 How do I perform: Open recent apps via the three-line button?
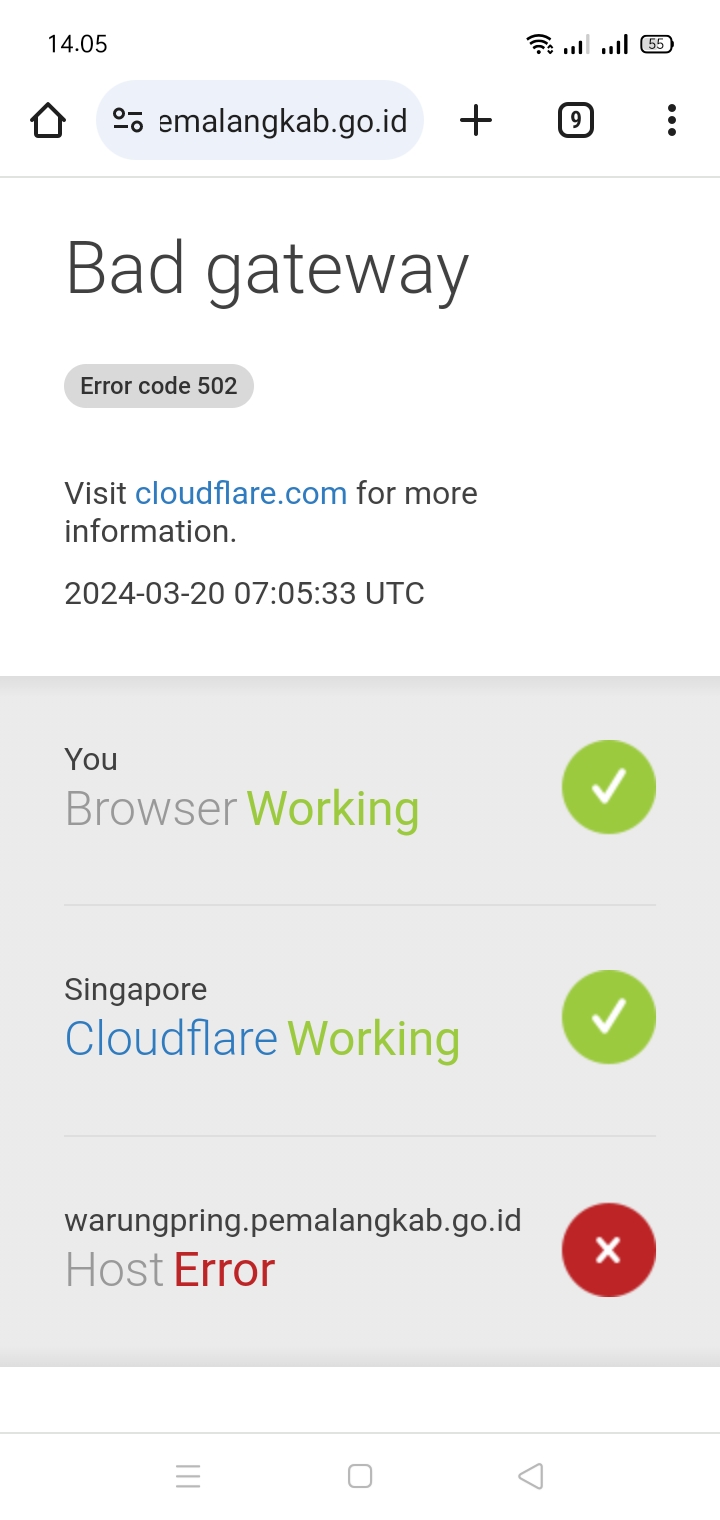click(188, 1476)
